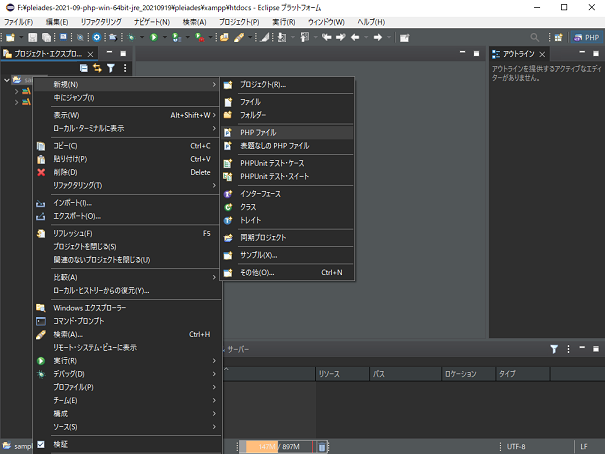Choose インターフェース in New submenu
This screenshot has width=605, height=454.
click(287, 194)
